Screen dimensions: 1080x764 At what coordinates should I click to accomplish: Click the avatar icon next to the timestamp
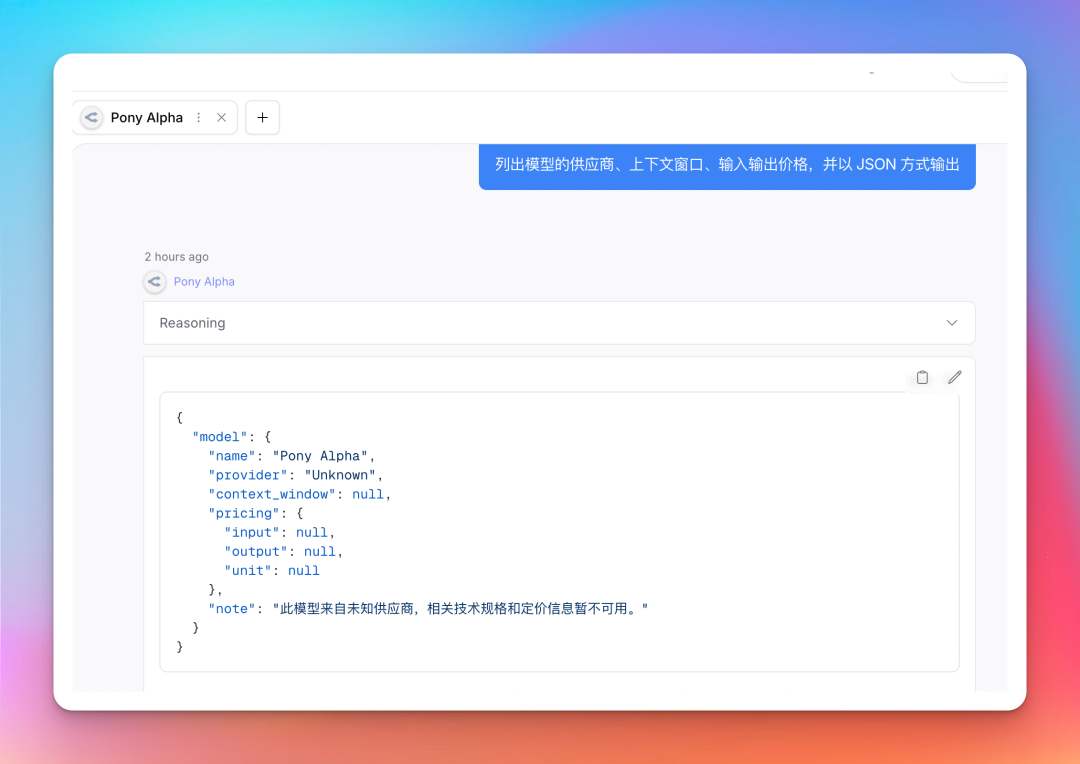[155, 282]
